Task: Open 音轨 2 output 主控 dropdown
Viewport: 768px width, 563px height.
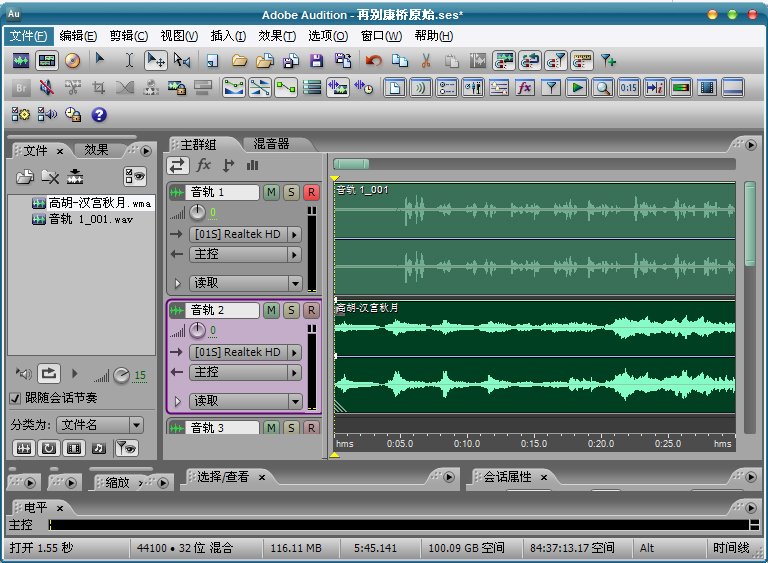Action: pyautogui.click(x=245, y=372)
